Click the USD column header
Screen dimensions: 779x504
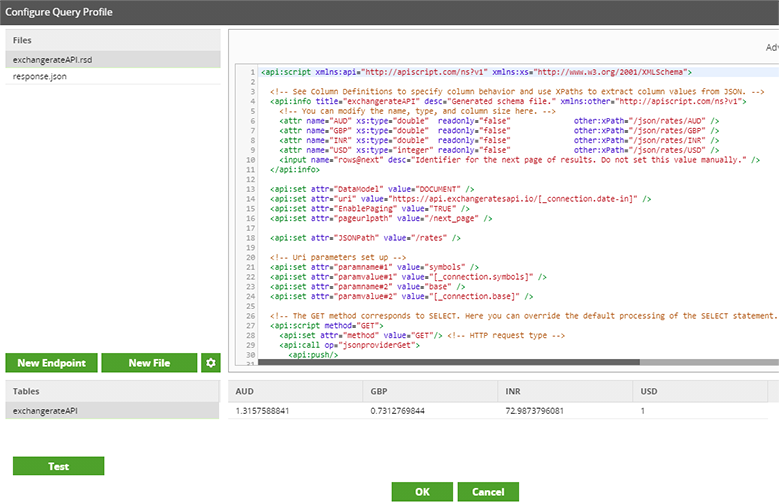(701, 391)
